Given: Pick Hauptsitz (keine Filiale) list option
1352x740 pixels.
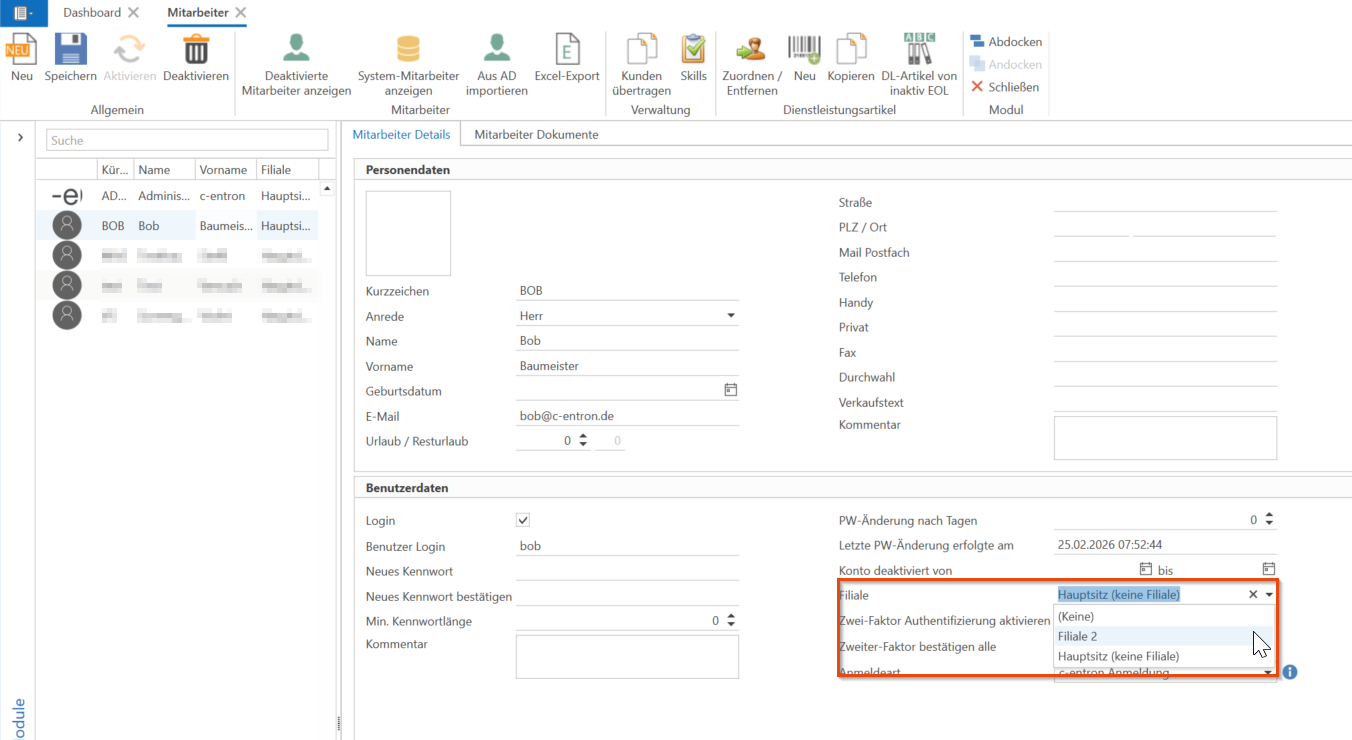Looking at the screenshot, I should (1165, 656).
